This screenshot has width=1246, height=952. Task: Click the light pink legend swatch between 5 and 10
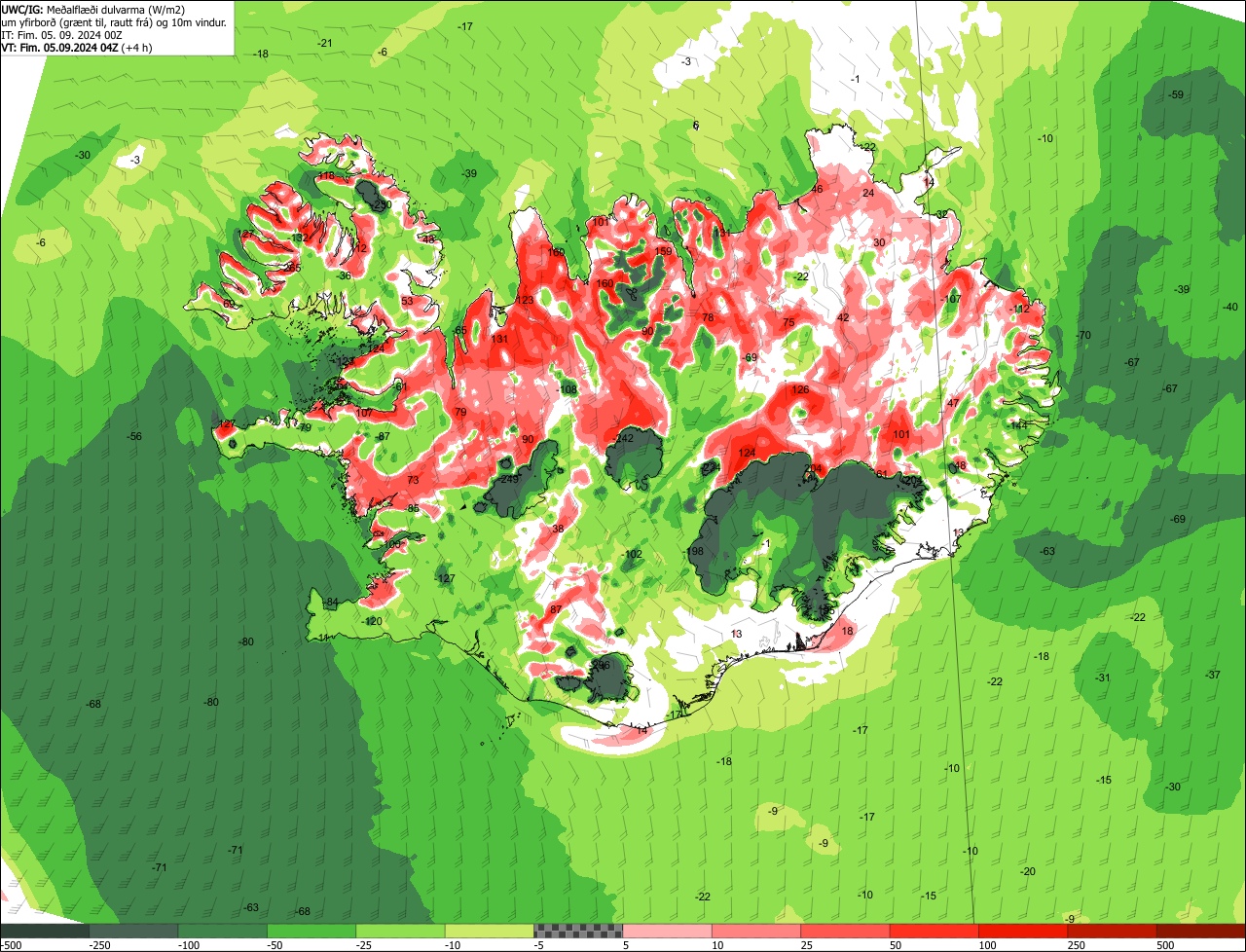pos(667,931)
